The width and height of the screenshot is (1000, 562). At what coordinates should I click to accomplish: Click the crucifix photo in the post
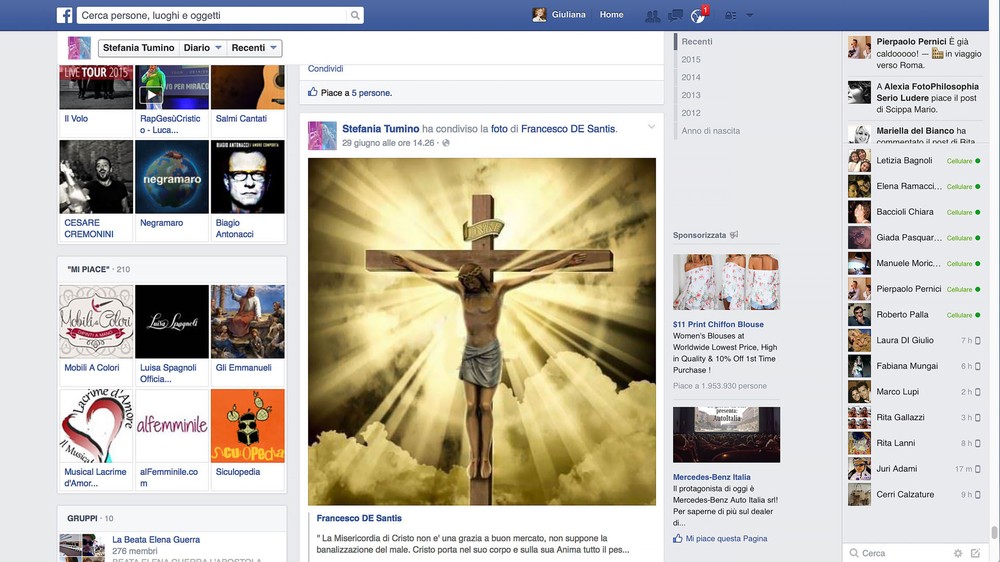482,332
